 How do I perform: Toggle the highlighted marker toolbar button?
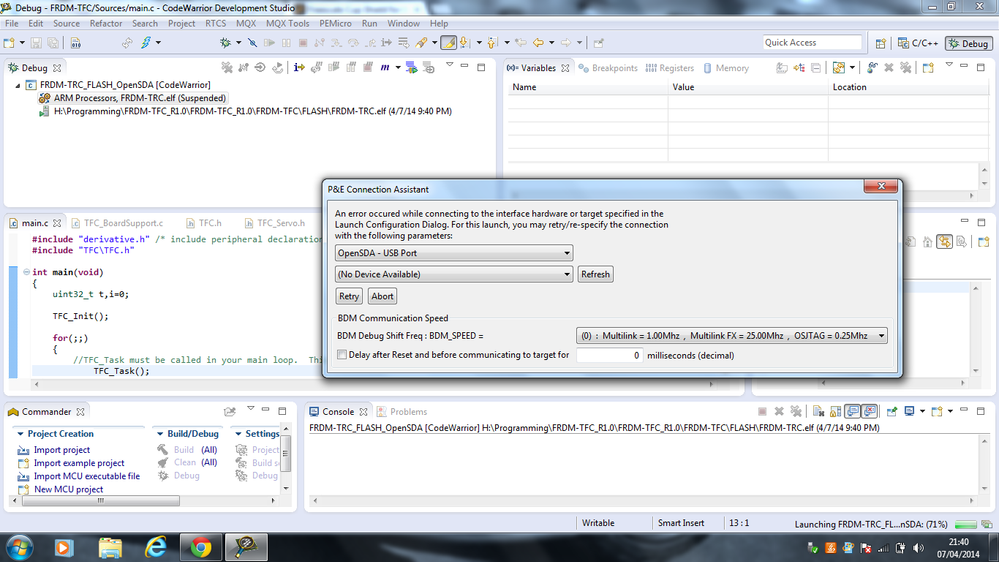click(x=449, y=43)
